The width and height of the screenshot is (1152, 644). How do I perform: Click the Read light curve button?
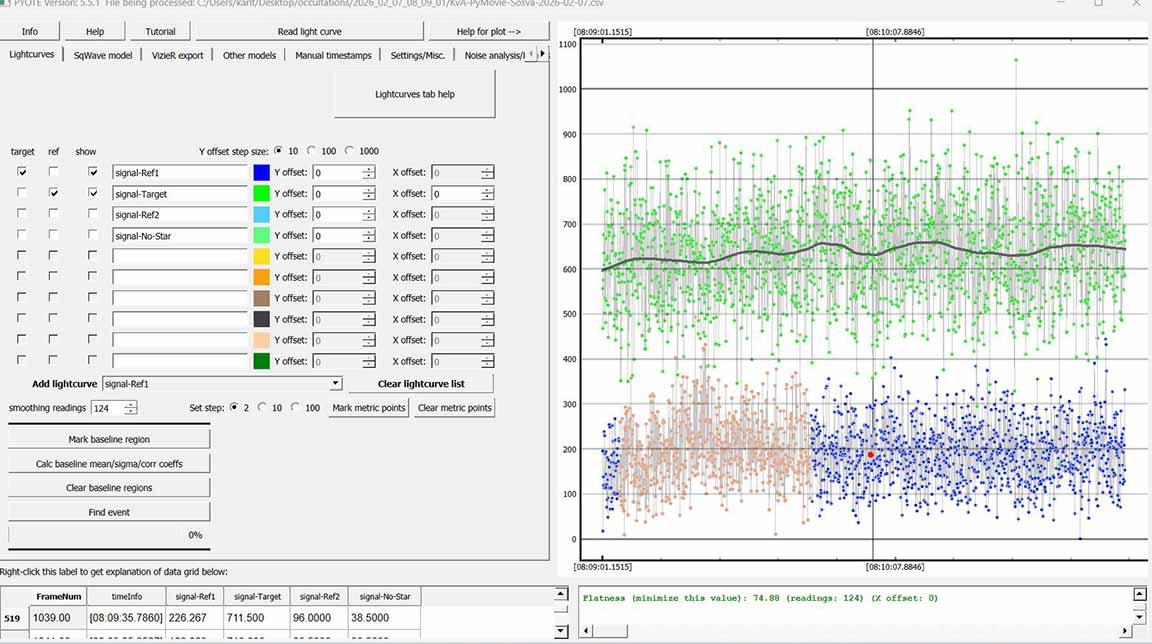(x=309, y=31)
